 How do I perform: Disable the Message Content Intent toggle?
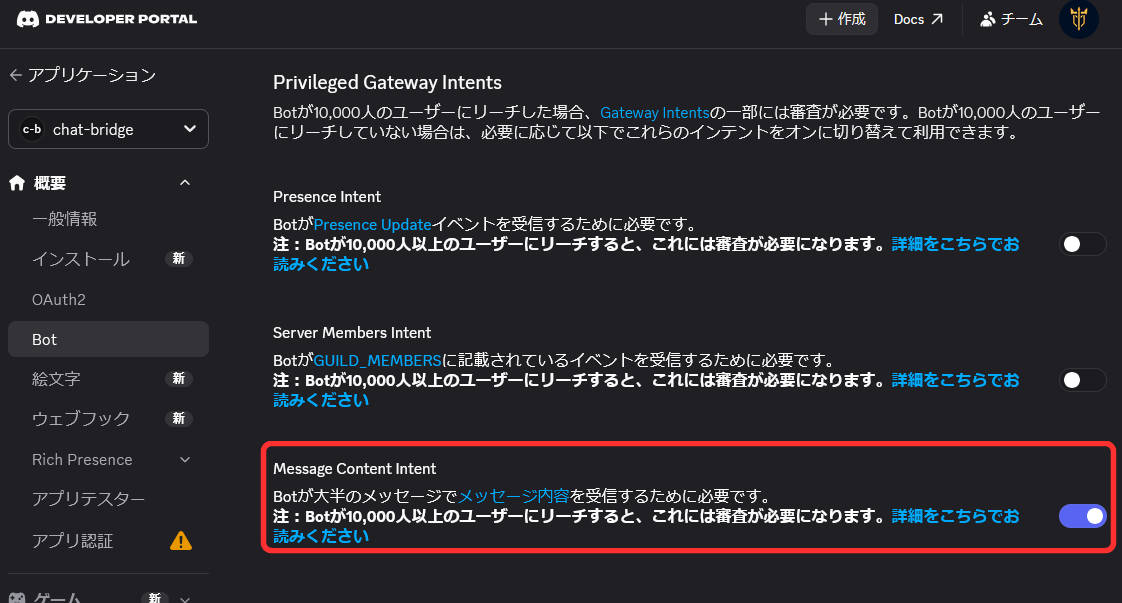coord(1082,516)
